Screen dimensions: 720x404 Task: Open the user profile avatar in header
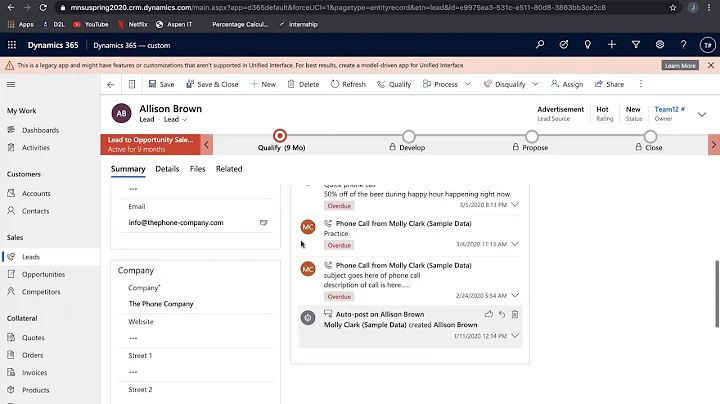pyautogui.click(x=708, y=45)
